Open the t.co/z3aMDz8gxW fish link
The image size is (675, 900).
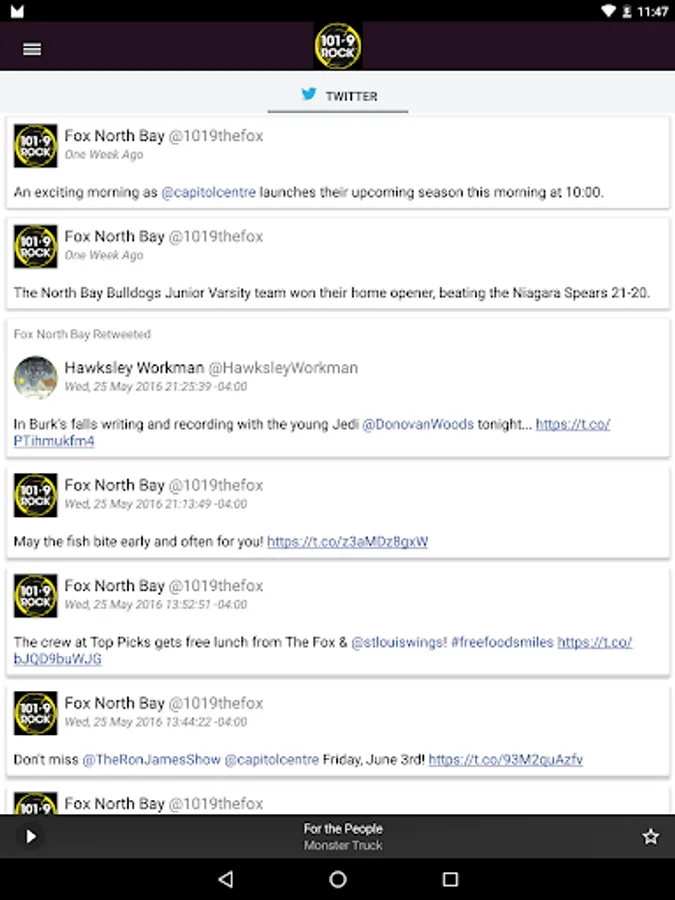tap(347, 541)
